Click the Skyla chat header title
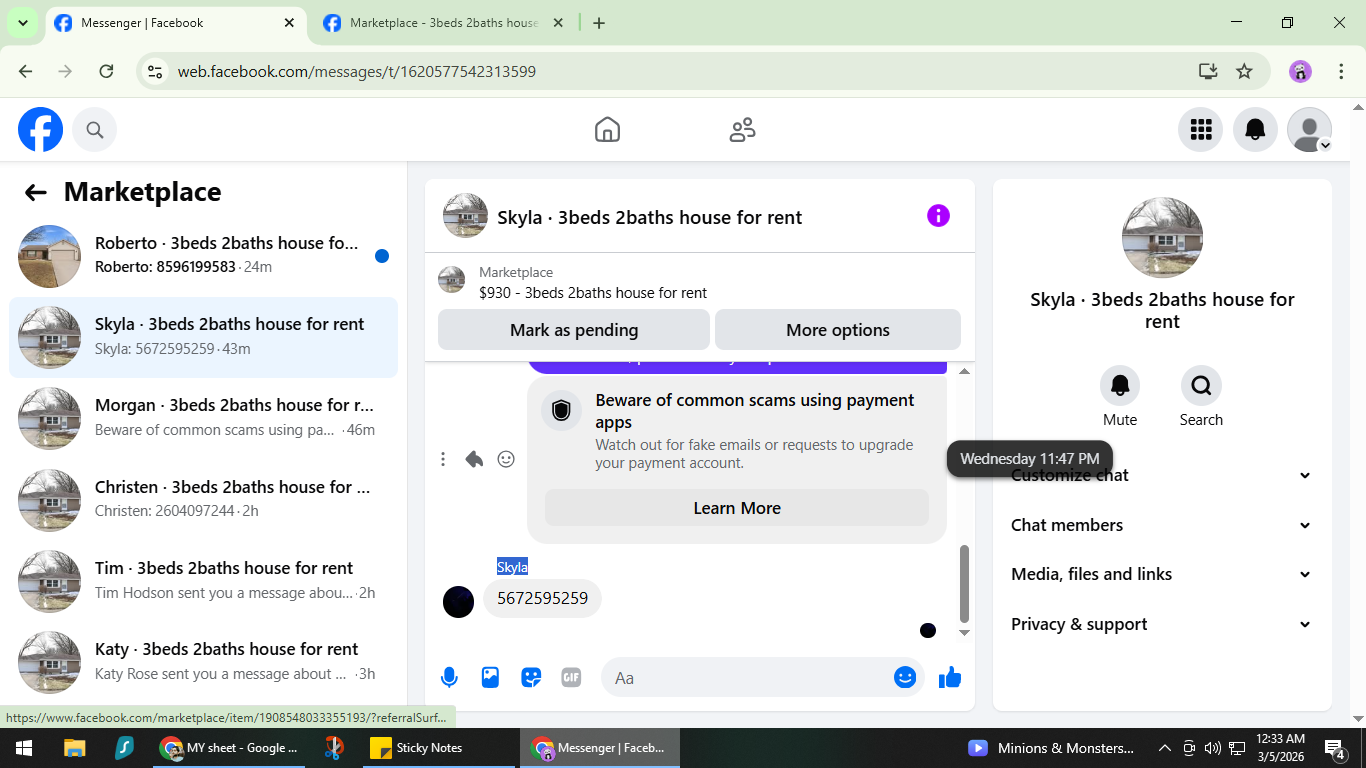The height and width of the screenshot is (768, 1366). click(650, 217)
